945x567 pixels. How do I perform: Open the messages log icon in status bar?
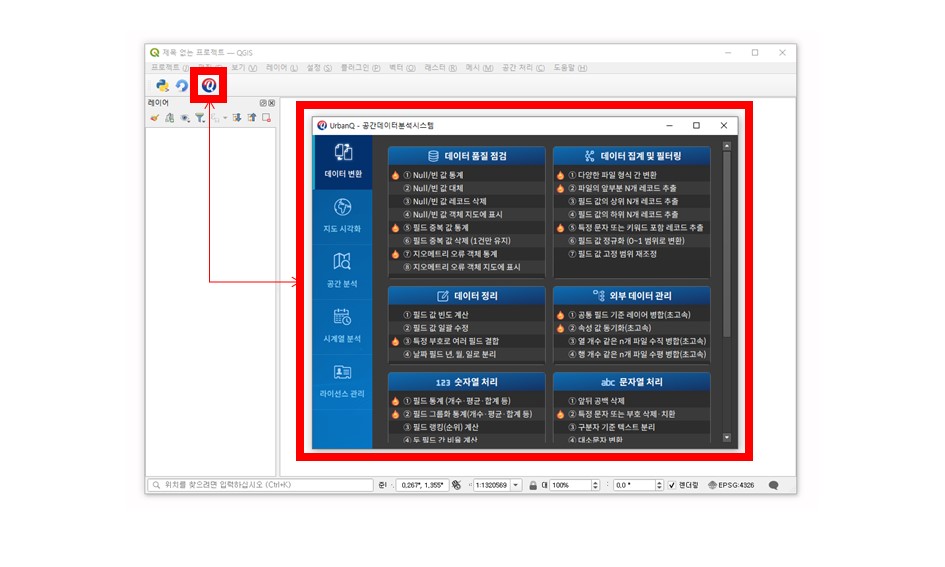point(773,485)
